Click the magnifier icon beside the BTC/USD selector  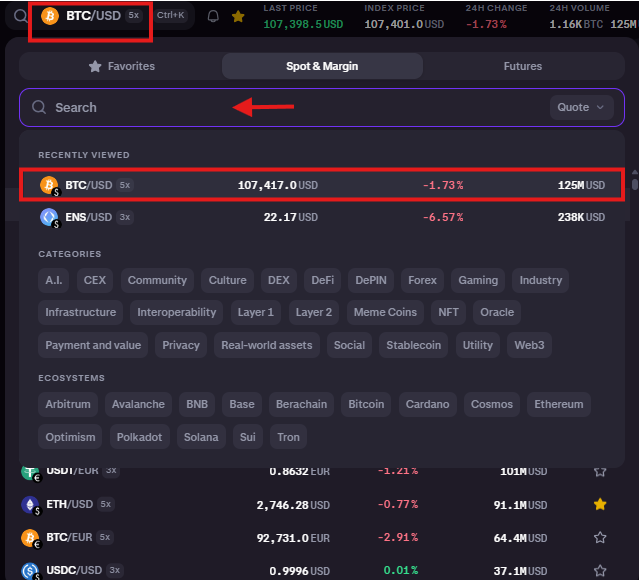click(x=20, y=16)
